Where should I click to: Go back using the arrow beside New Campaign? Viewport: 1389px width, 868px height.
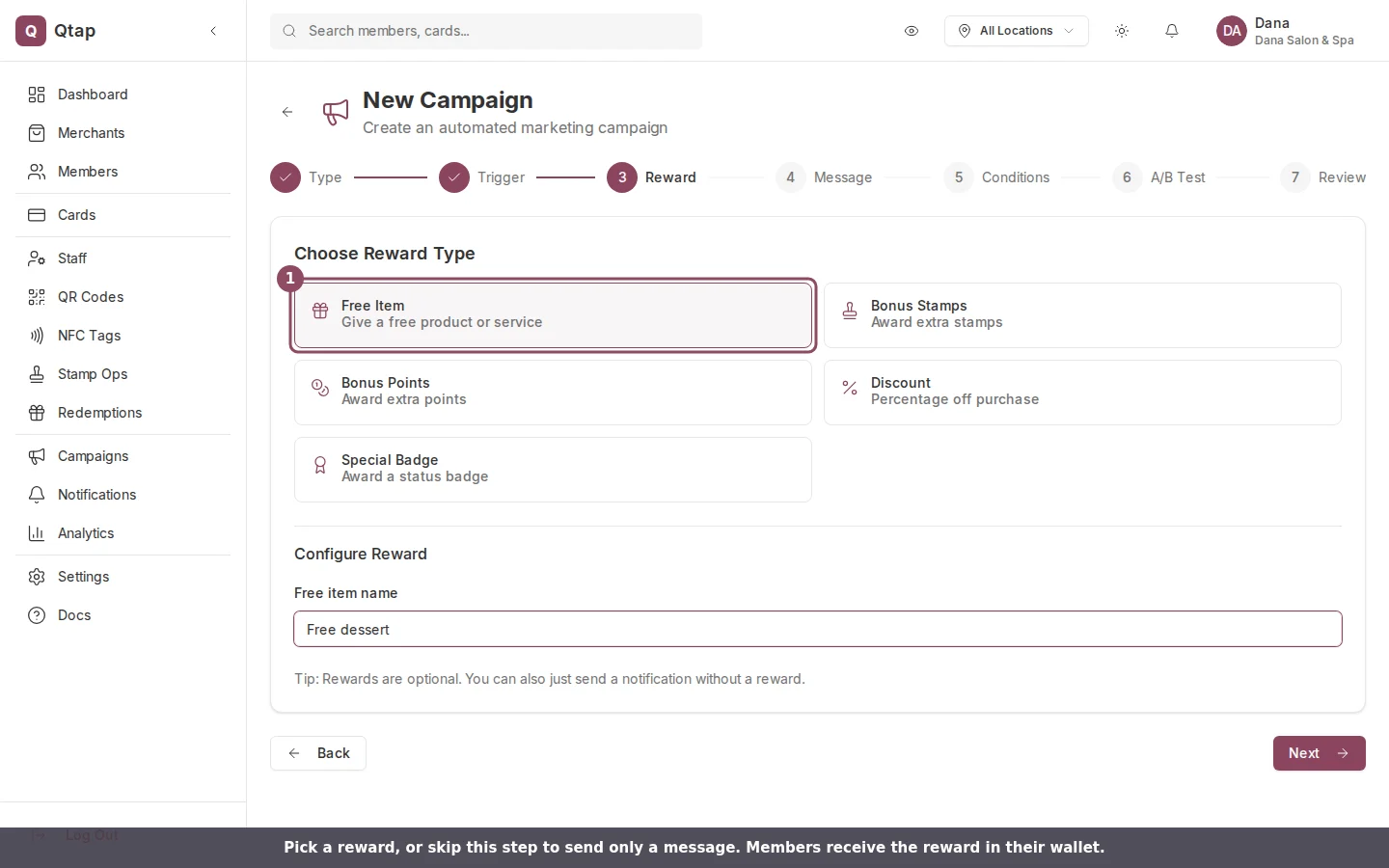pos(287,112)
